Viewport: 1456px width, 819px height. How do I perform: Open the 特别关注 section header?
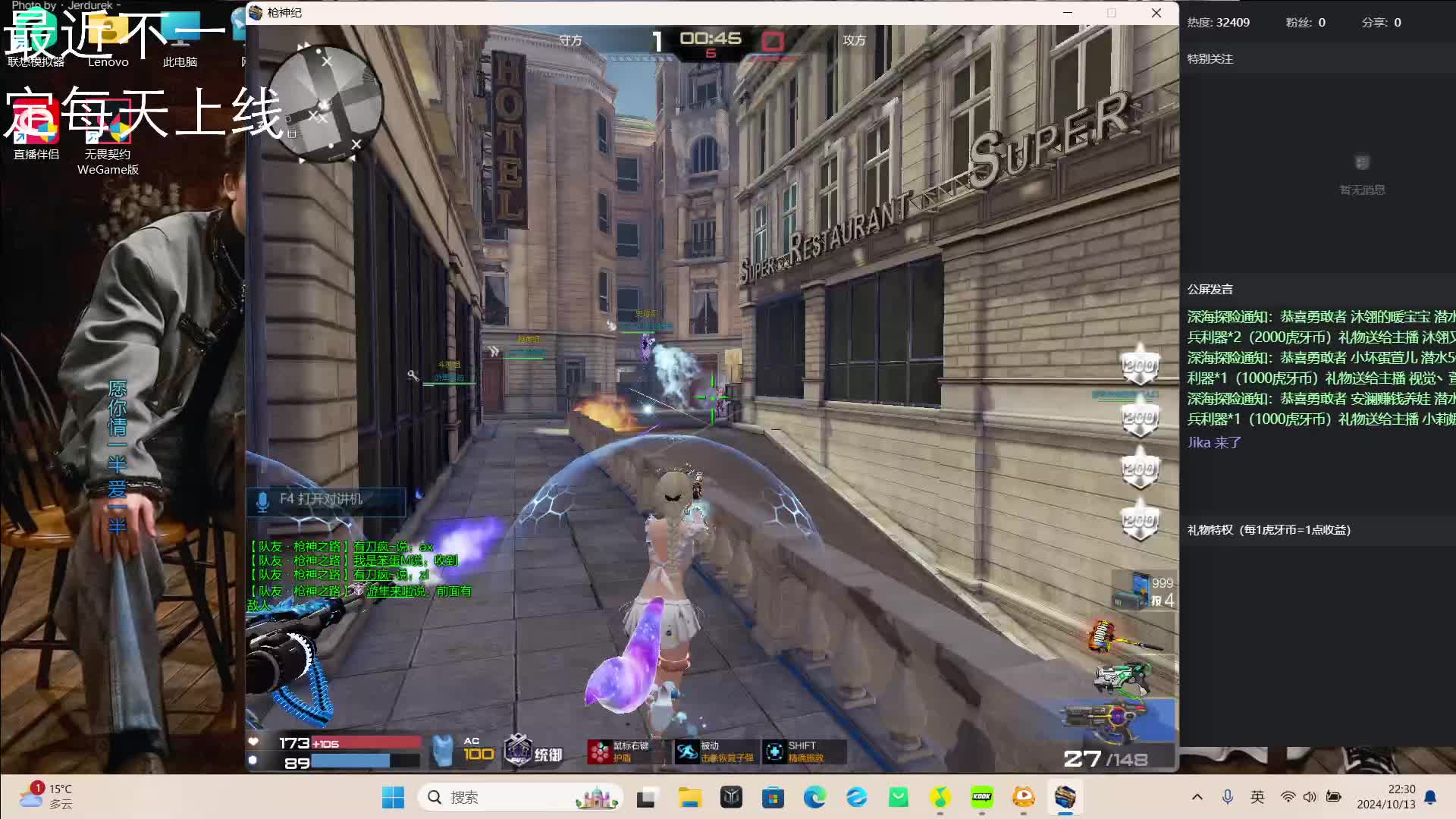click(1210, 58)
